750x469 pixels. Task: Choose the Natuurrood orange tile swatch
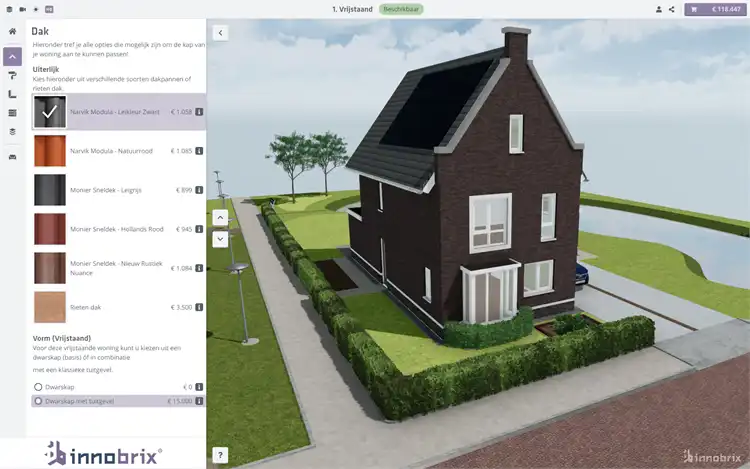(50, 151)
